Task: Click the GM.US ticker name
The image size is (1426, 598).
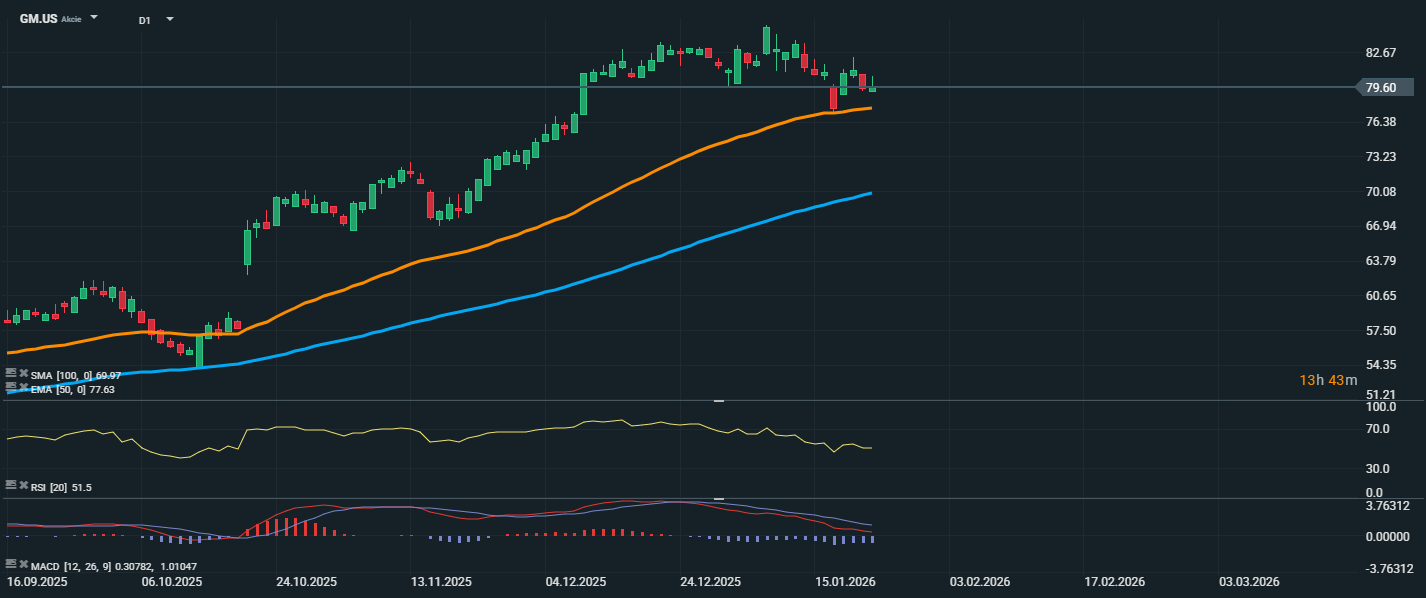Action: [38, 19]
